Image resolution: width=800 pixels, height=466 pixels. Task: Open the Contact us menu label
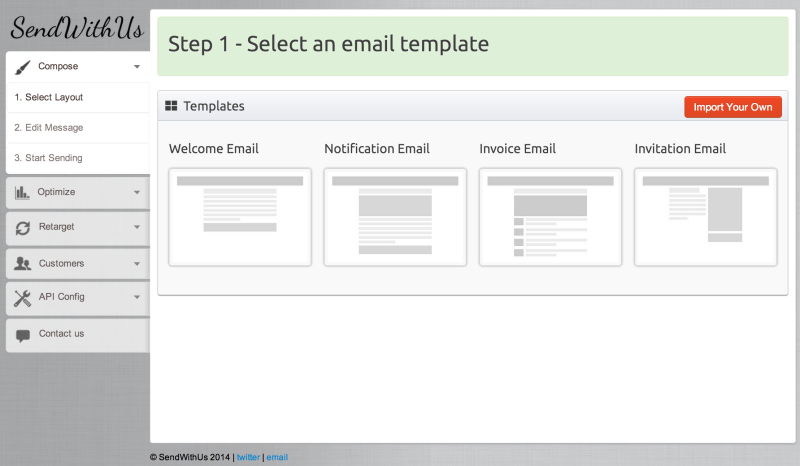[x=61, y=333]
